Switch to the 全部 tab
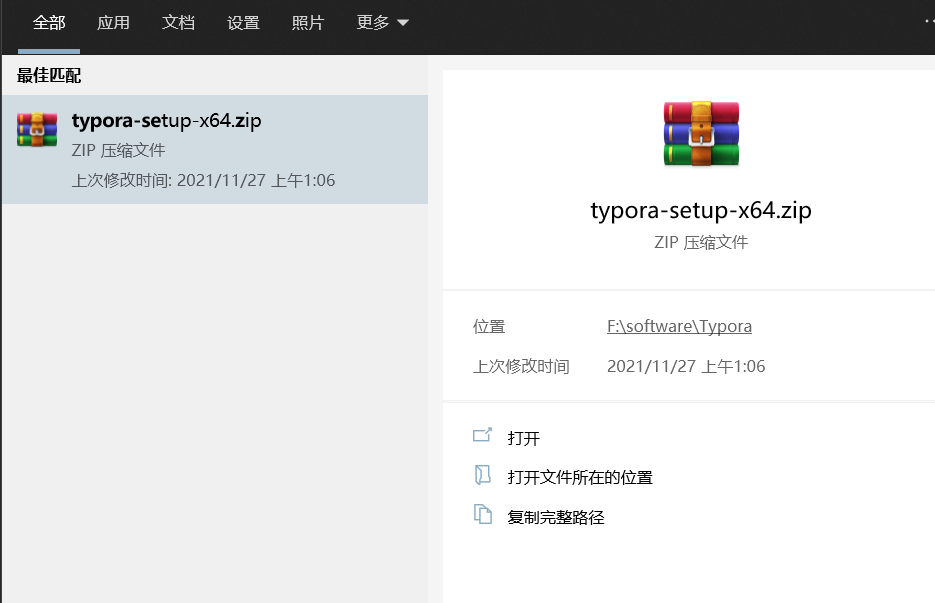Screen dimensions: 935x603 click(49, 23)
